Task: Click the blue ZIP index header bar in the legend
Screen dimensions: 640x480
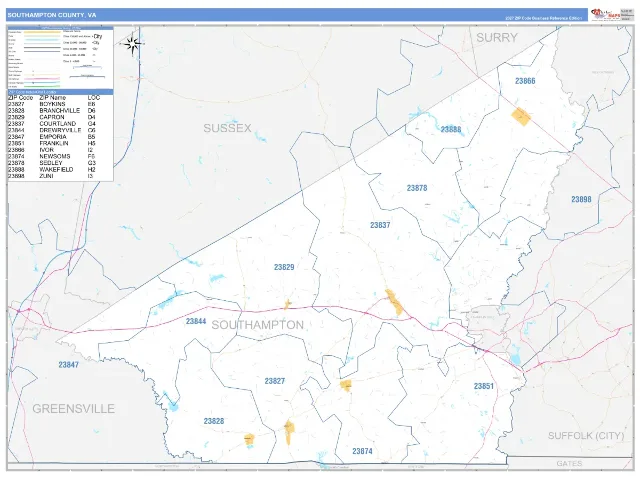Action: [60, 92]
